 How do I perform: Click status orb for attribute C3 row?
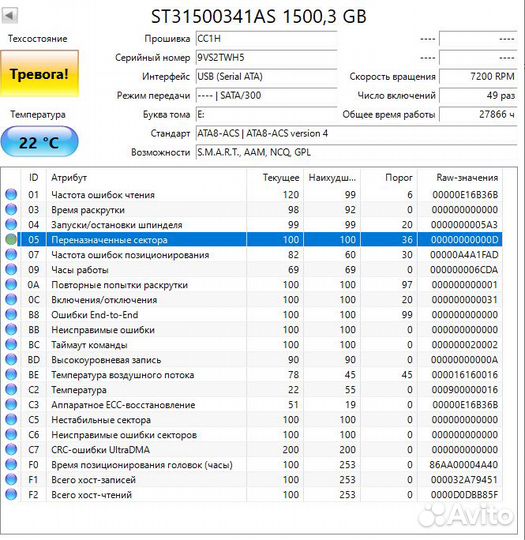tap(11, 404)
